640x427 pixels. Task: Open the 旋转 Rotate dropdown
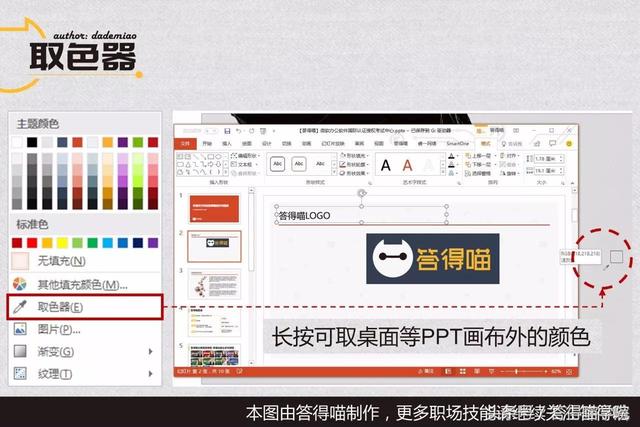tap(509, 173)
